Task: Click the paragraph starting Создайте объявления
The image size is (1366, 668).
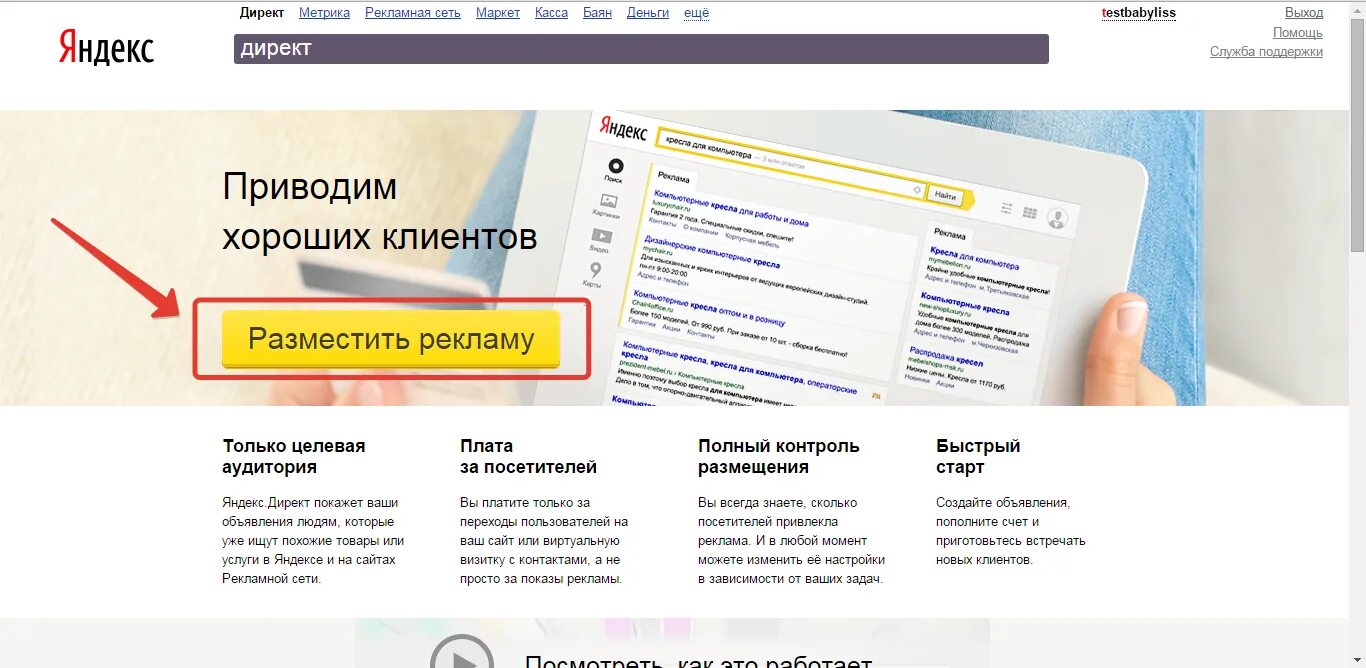Action: (x=1011, y=531)
